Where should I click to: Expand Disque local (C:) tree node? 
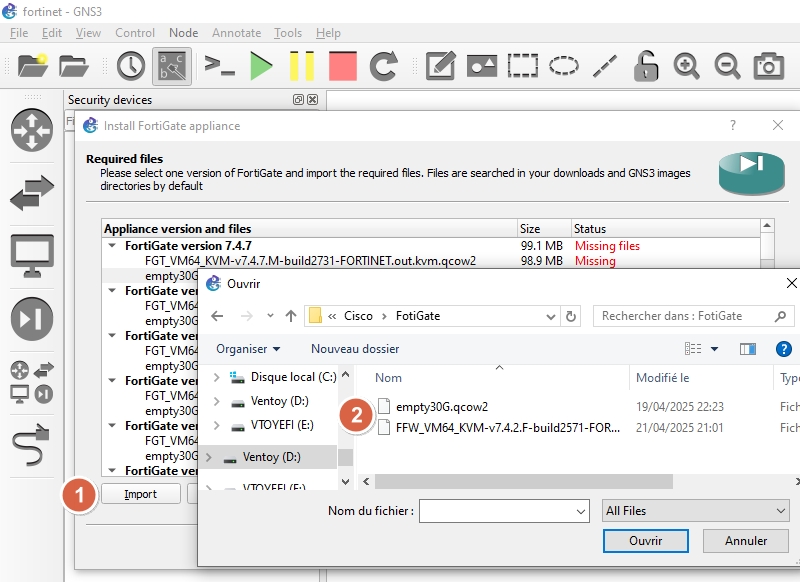[216, 377]
